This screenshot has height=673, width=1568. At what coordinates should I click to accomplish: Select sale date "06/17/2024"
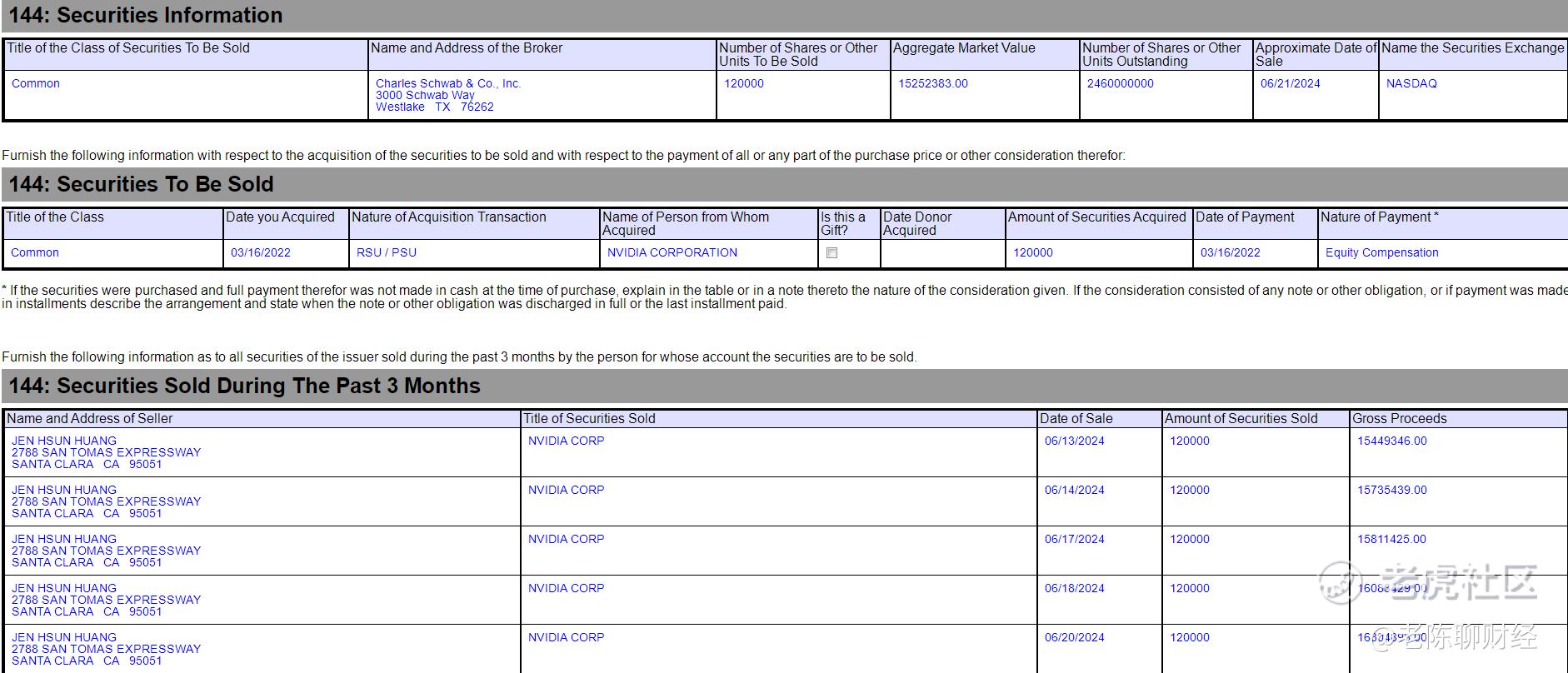pos(1075,539)
